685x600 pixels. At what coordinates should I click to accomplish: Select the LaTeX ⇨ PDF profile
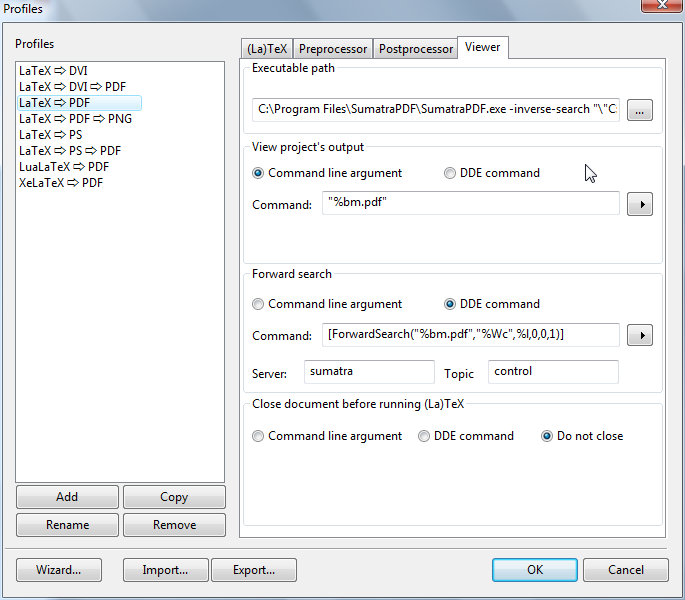click(x=80, y=103)
